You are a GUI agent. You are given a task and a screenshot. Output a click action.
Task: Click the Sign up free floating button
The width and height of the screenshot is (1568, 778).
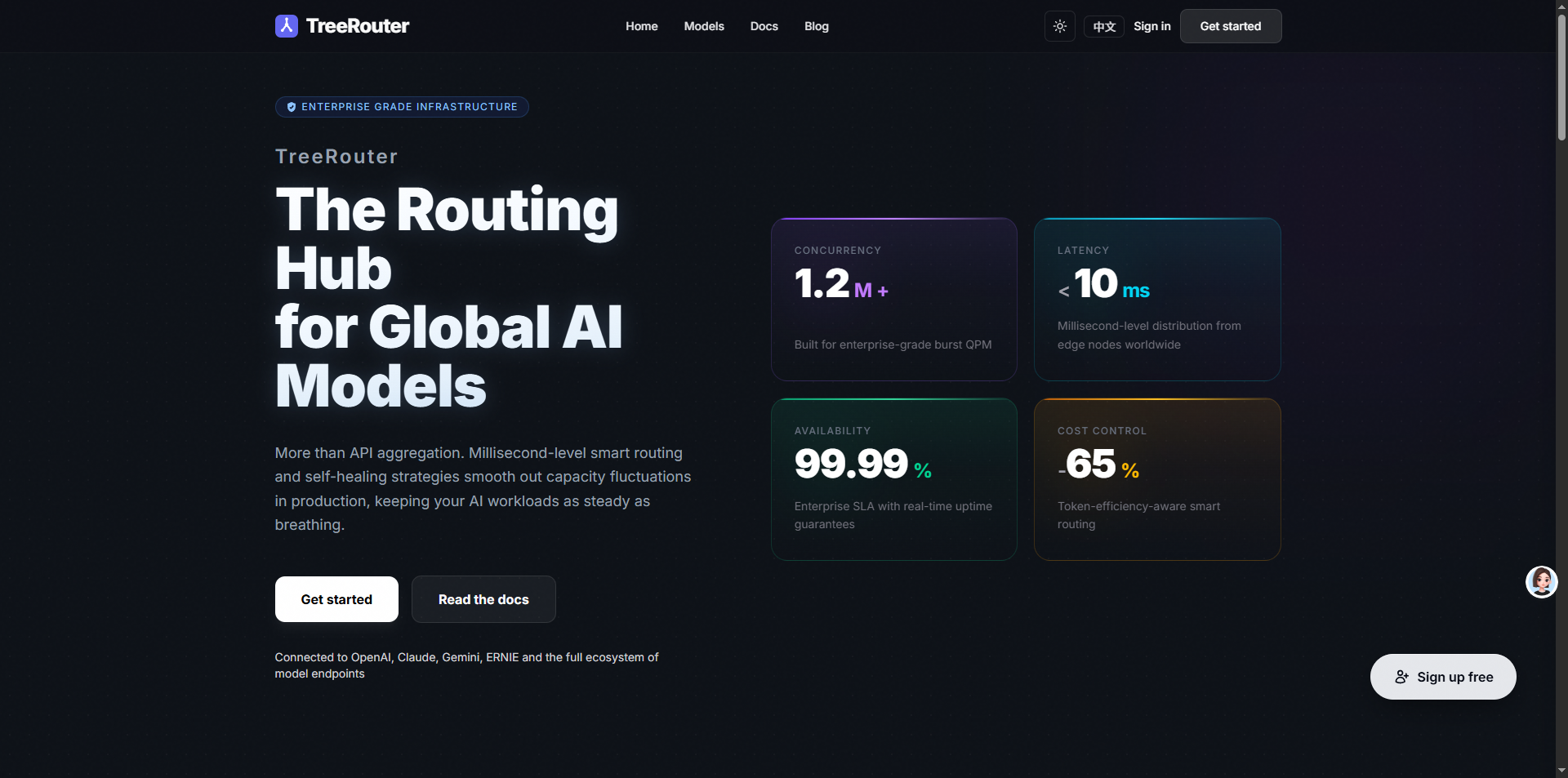(1443, 677)
